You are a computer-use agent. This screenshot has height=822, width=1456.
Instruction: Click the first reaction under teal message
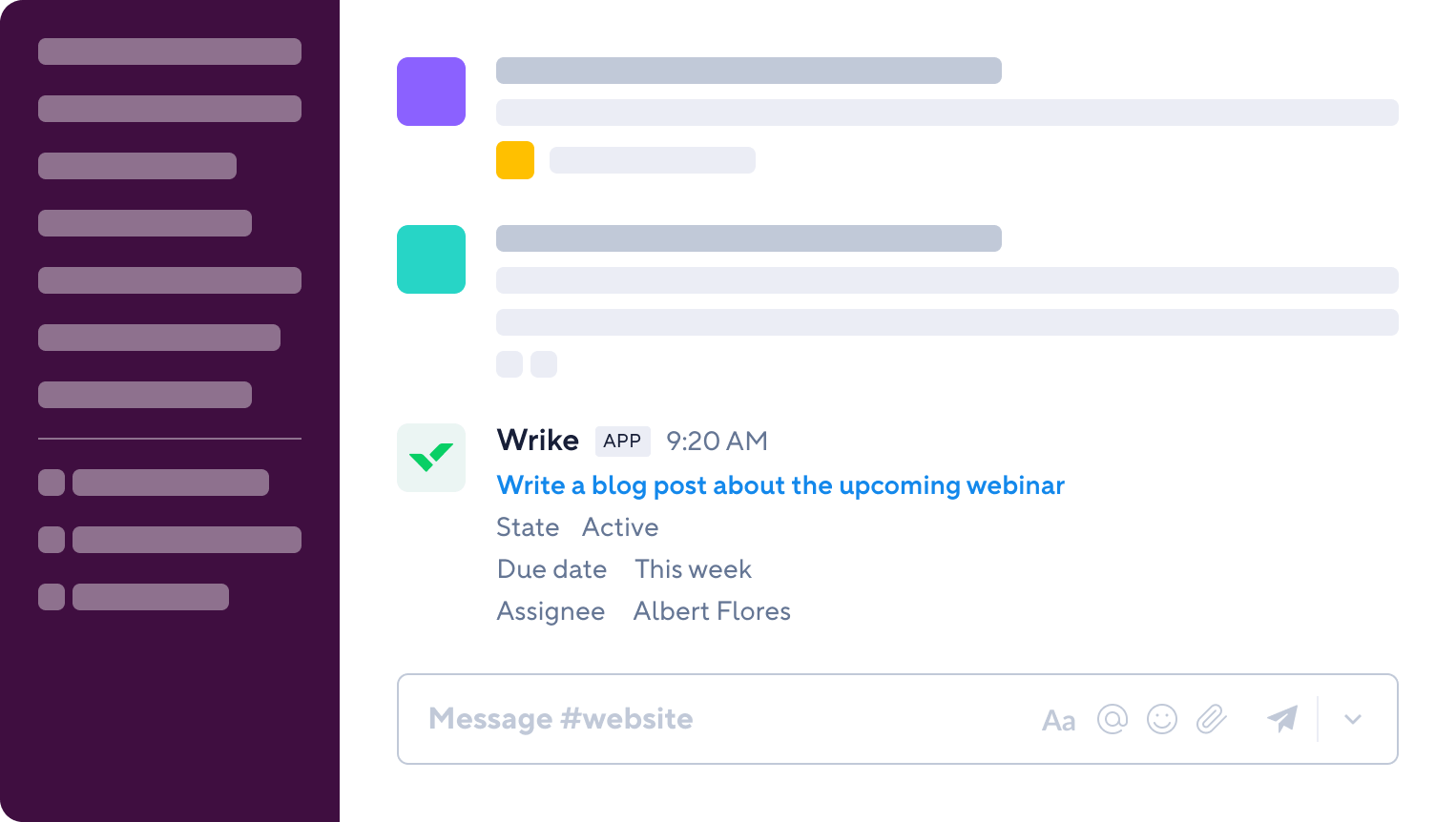[510, 364]
